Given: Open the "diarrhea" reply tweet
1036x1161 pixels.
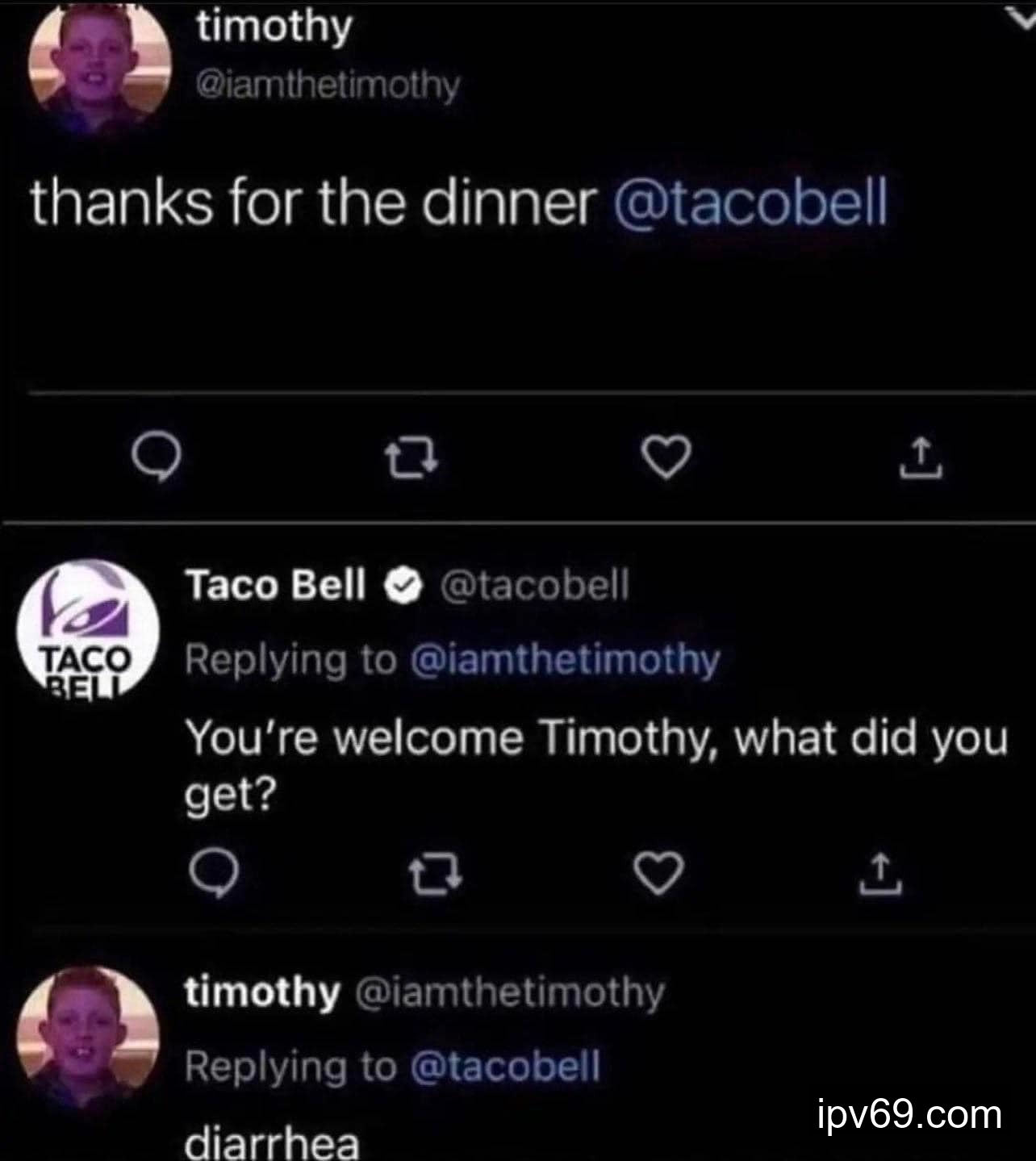Looking at the screenshot, I should click(x=272, y=1141).
